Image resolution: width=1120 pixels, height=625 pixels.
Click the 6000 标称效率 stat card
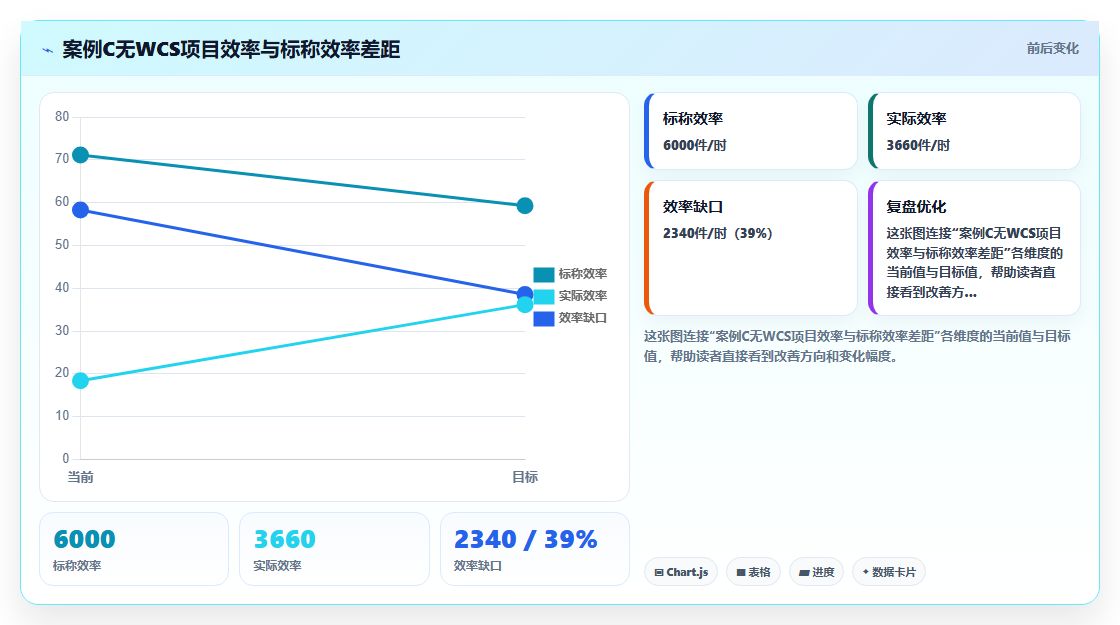(134, 549)
